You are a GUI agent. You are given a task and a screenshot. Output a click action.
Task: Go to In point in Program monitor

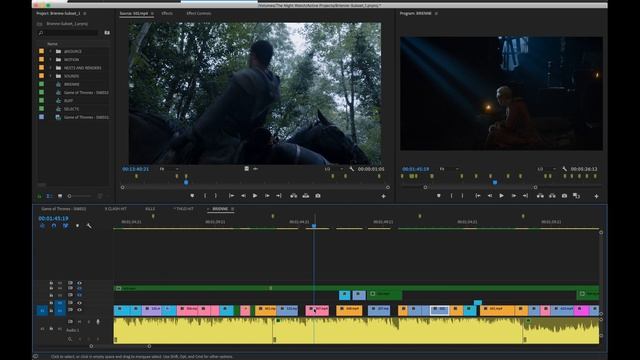tap(478, 196)
